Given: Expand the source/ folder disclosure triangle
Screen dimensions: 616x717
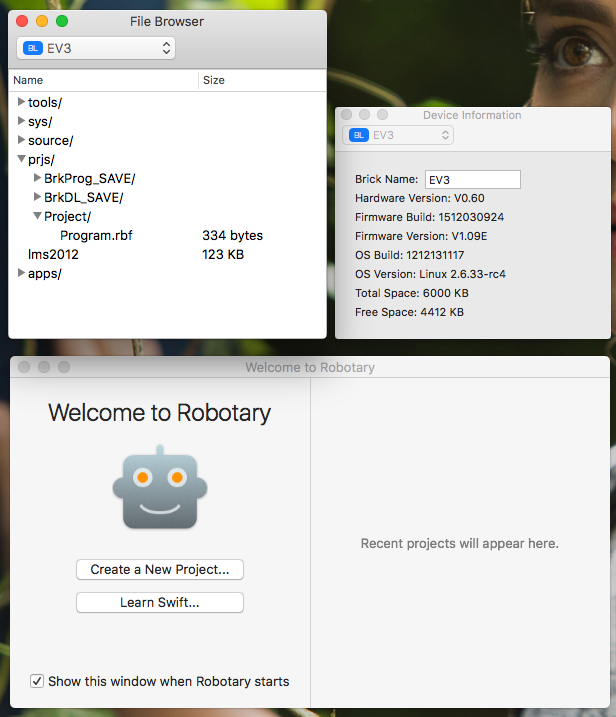Looking at the screenshot, I should [21, 139].
